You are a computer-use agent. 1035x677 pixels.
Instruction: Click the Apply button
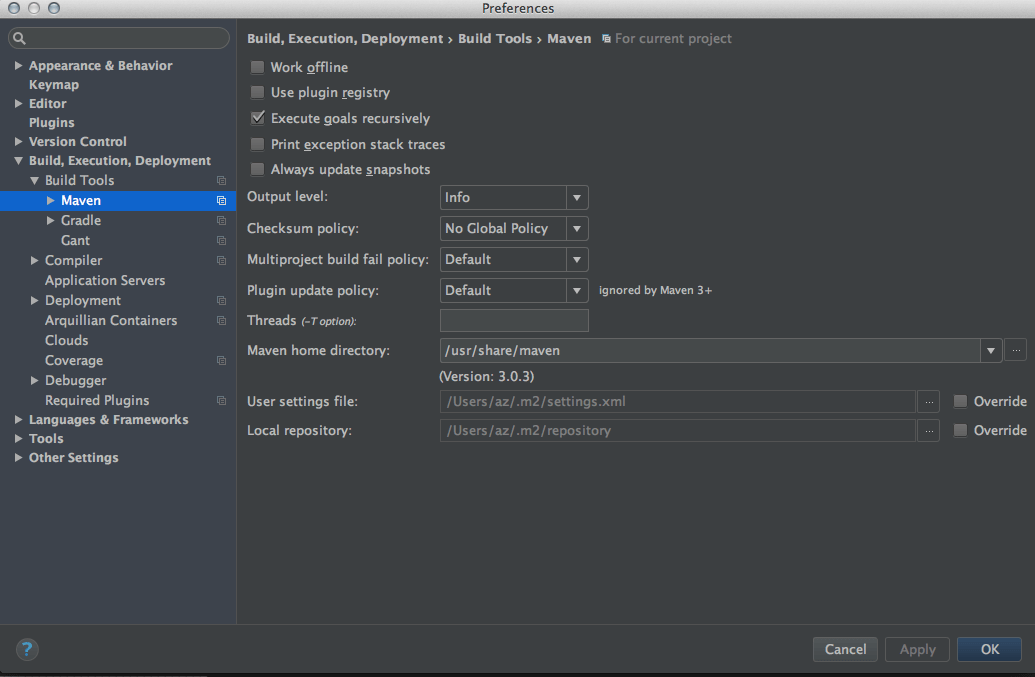click(917, 649)
